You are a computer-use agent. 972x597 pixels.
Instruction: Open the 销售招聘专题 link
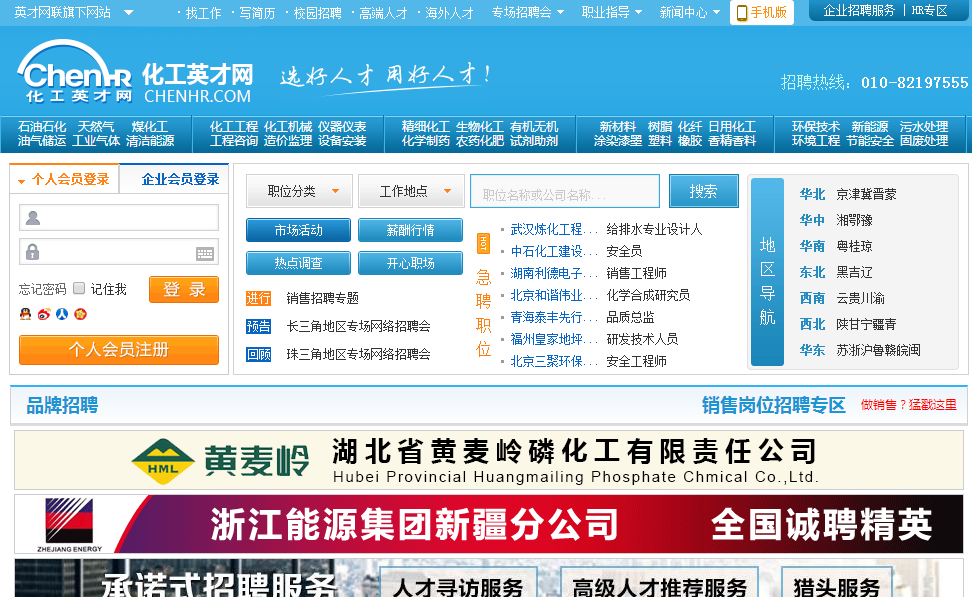point(322,298)
